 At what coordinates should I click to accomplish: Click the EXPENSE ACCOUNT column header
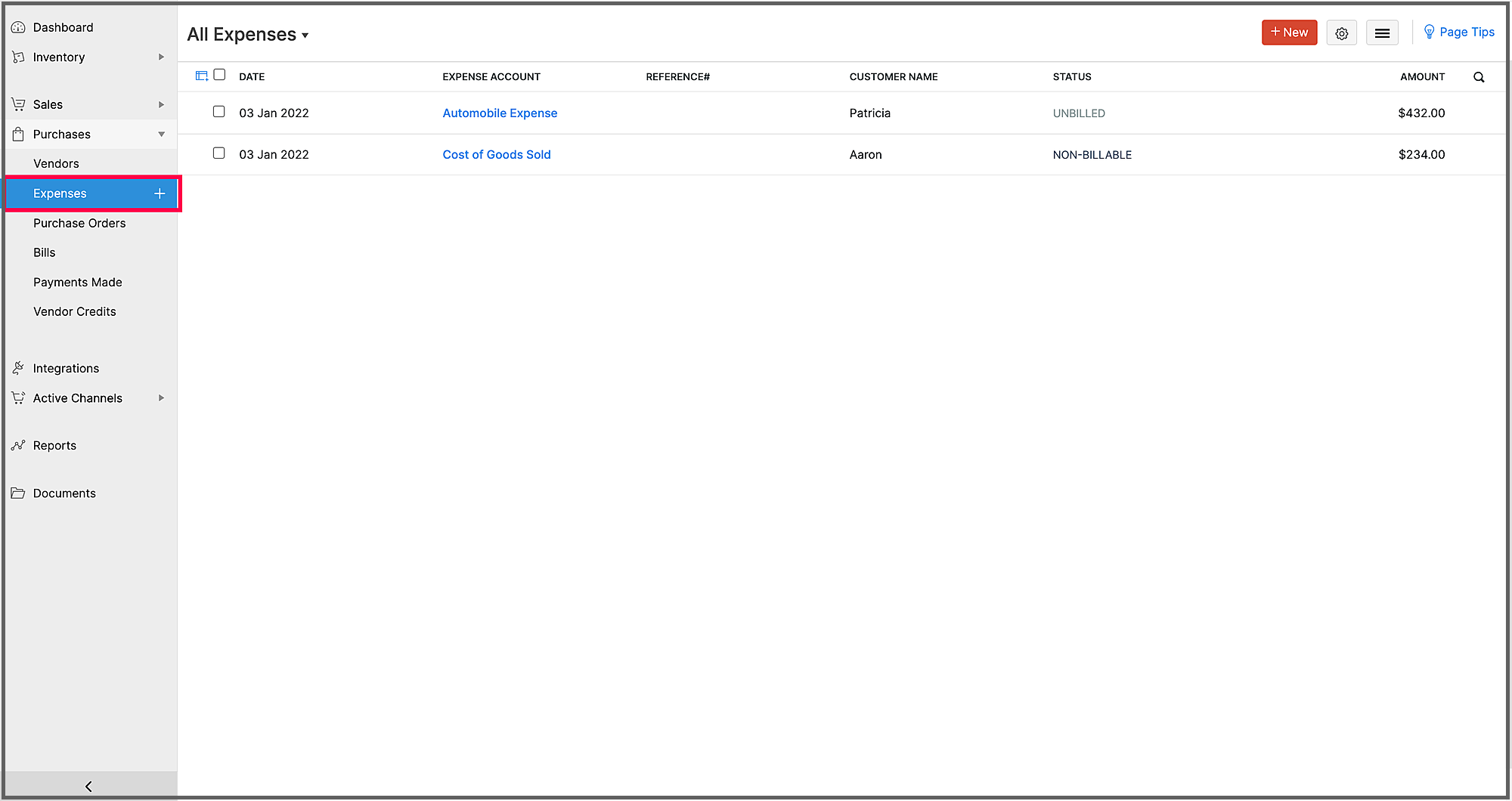(491, 77)
